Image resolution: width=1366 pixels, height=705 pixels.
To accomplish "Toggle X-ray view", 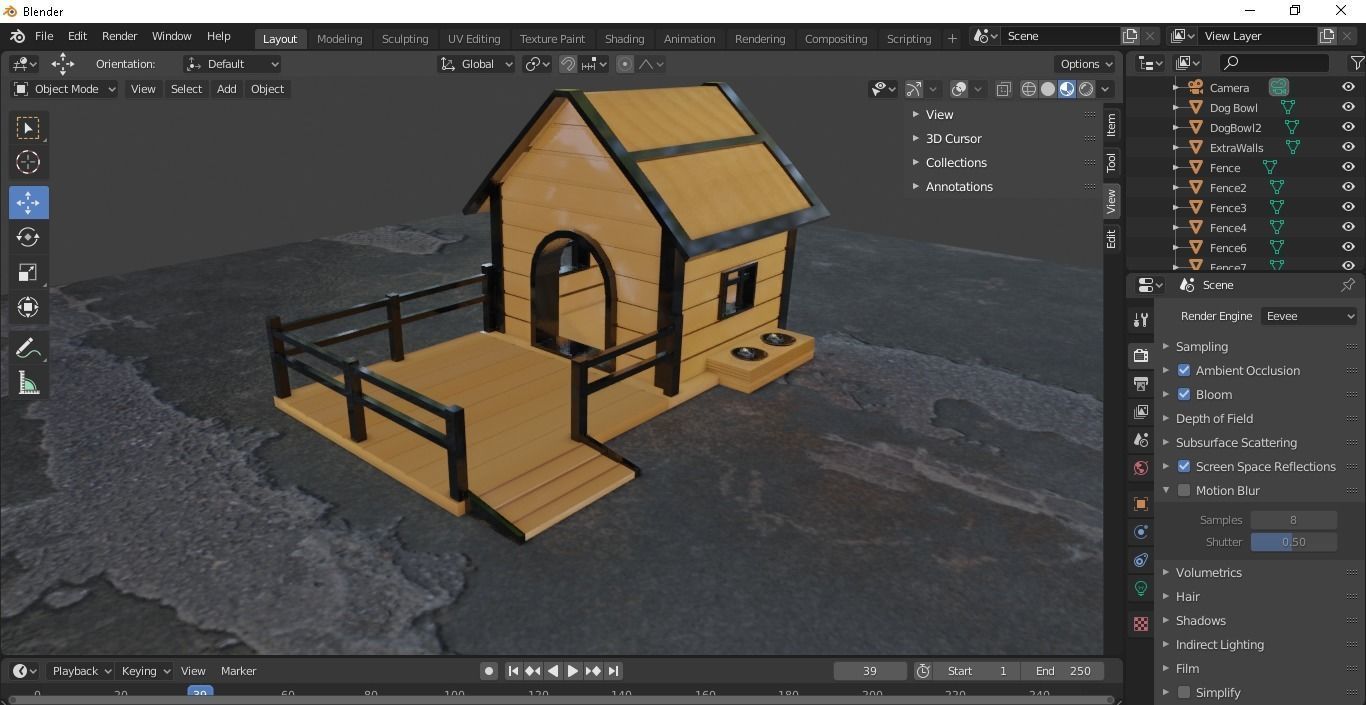I will click(x=1003, y=89).
